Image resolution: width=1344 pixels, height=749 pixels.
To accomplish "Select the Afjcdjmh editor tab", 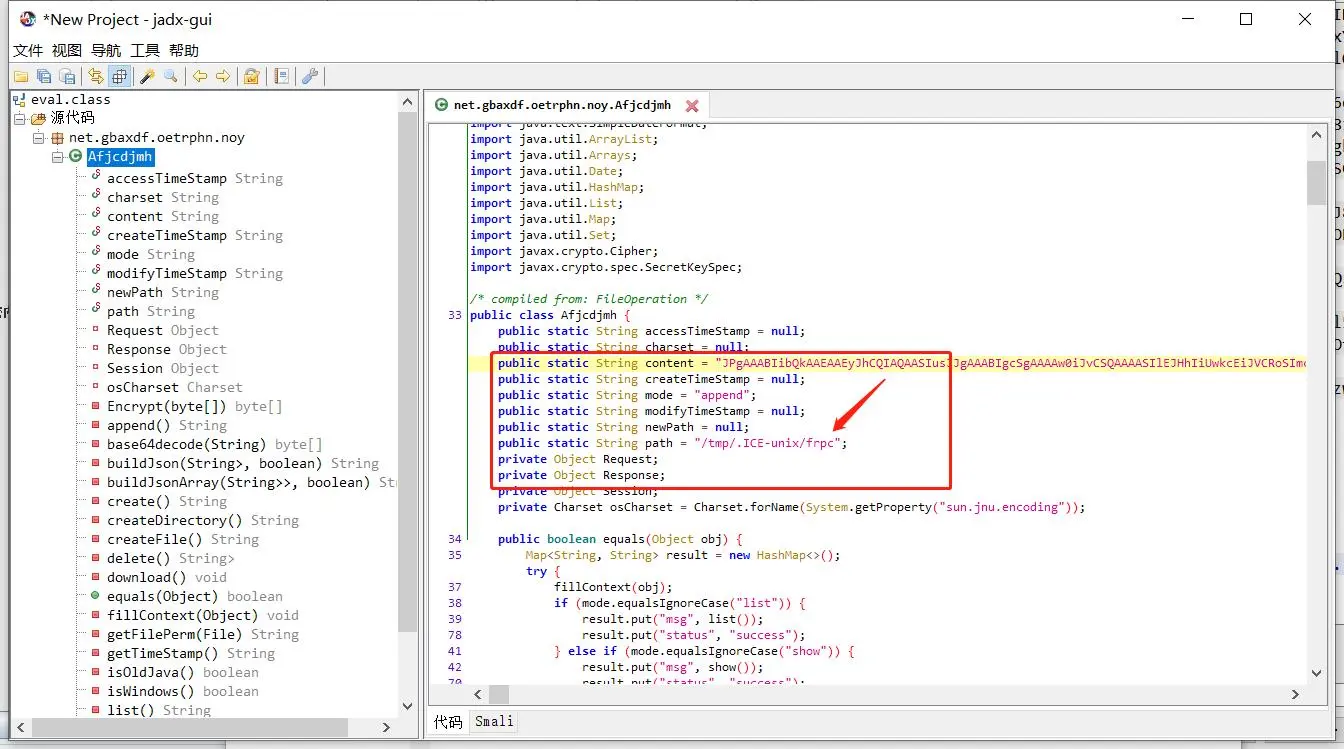I will pyautogui.click(x=562, y=105).
